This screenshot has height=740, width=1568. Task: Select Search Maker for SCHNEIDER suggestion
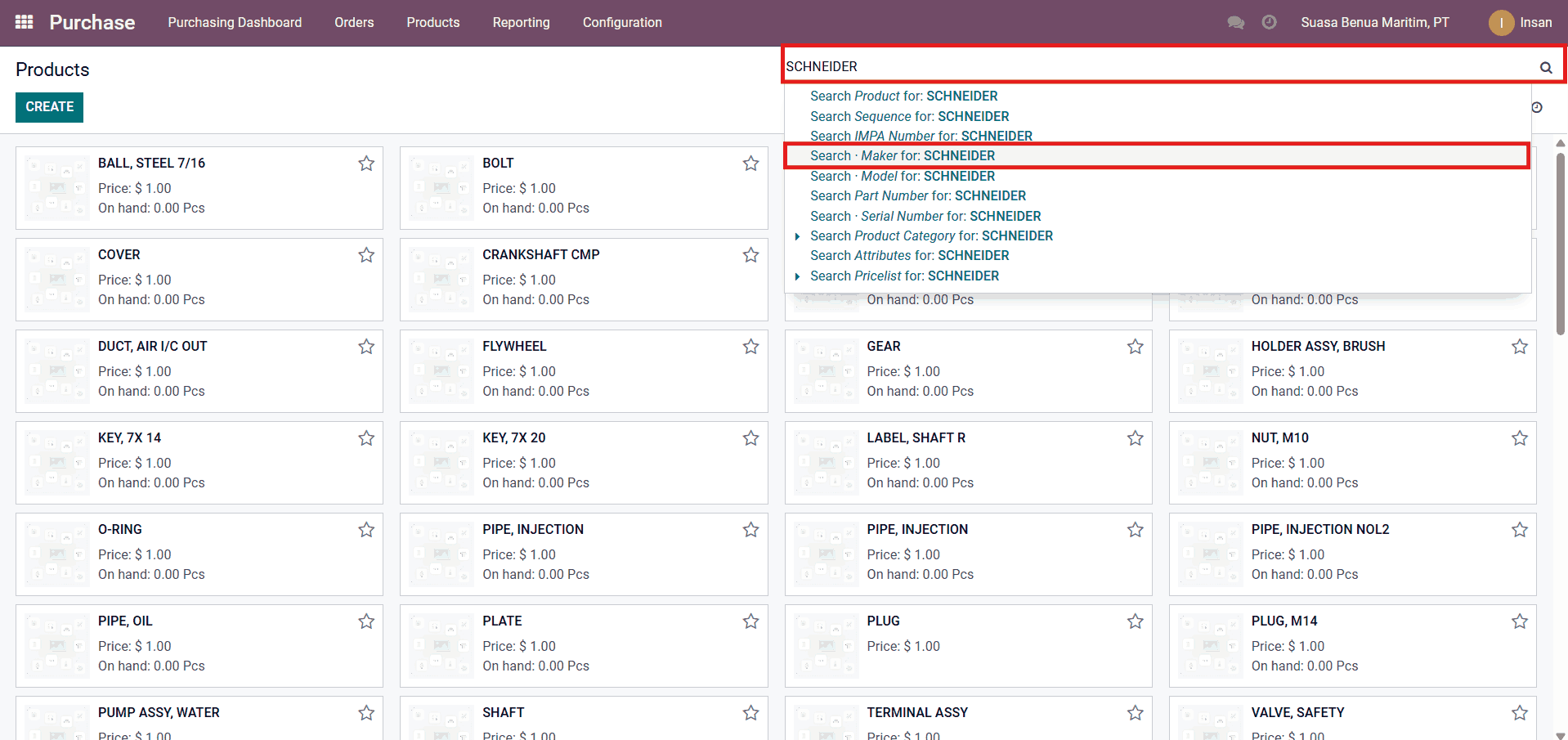902,156
